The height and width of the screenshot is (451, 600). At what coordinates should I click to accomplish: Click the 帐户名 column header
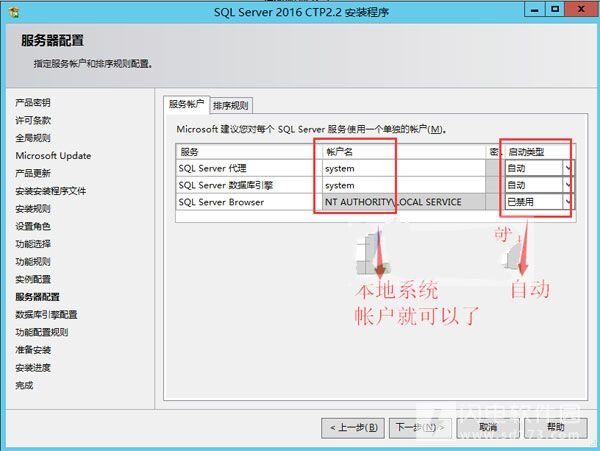tap(403, 152)
